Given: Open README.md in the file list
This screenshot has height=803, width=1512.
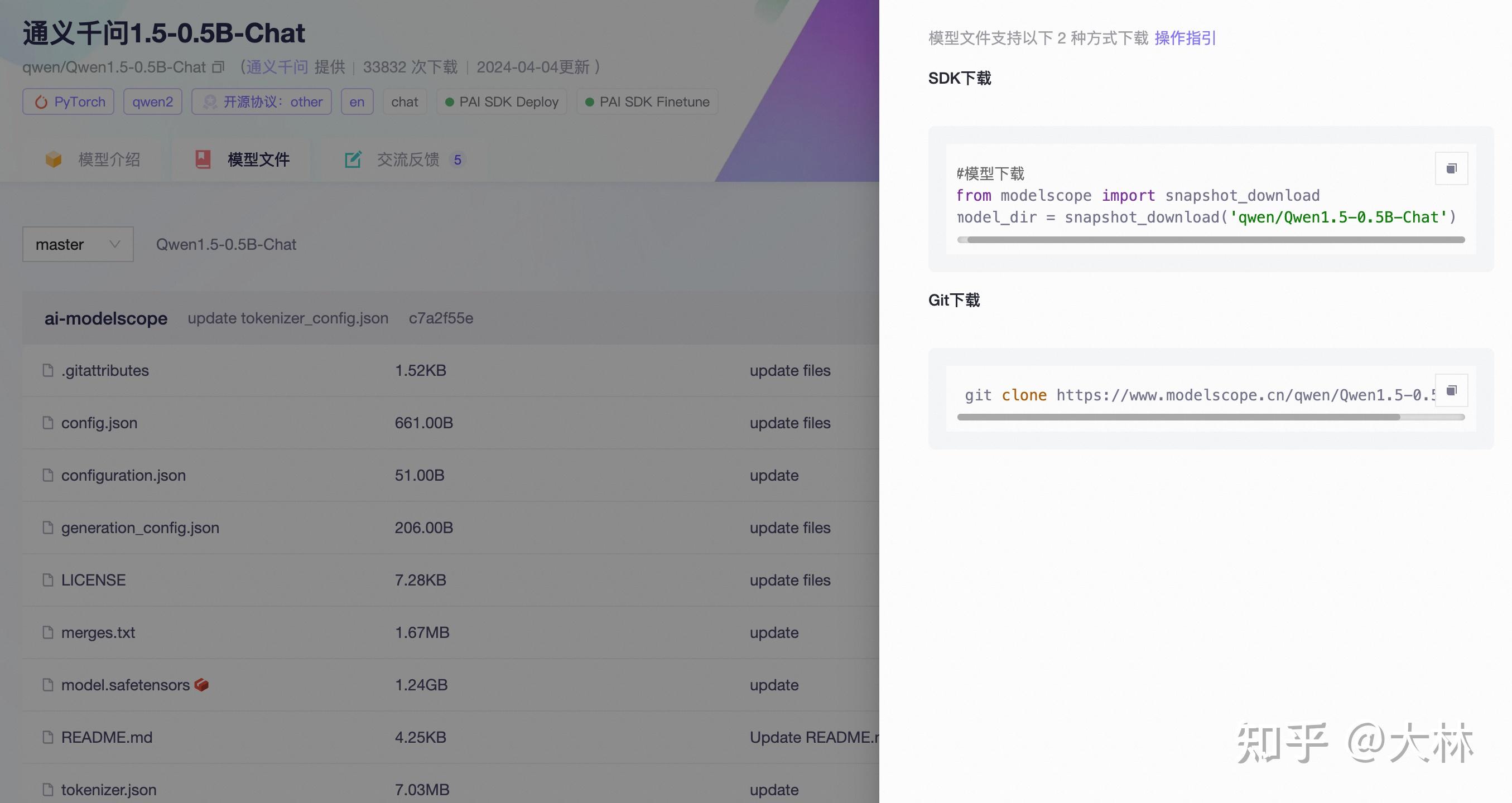Looking at the screenshot, I should (106, 737).
